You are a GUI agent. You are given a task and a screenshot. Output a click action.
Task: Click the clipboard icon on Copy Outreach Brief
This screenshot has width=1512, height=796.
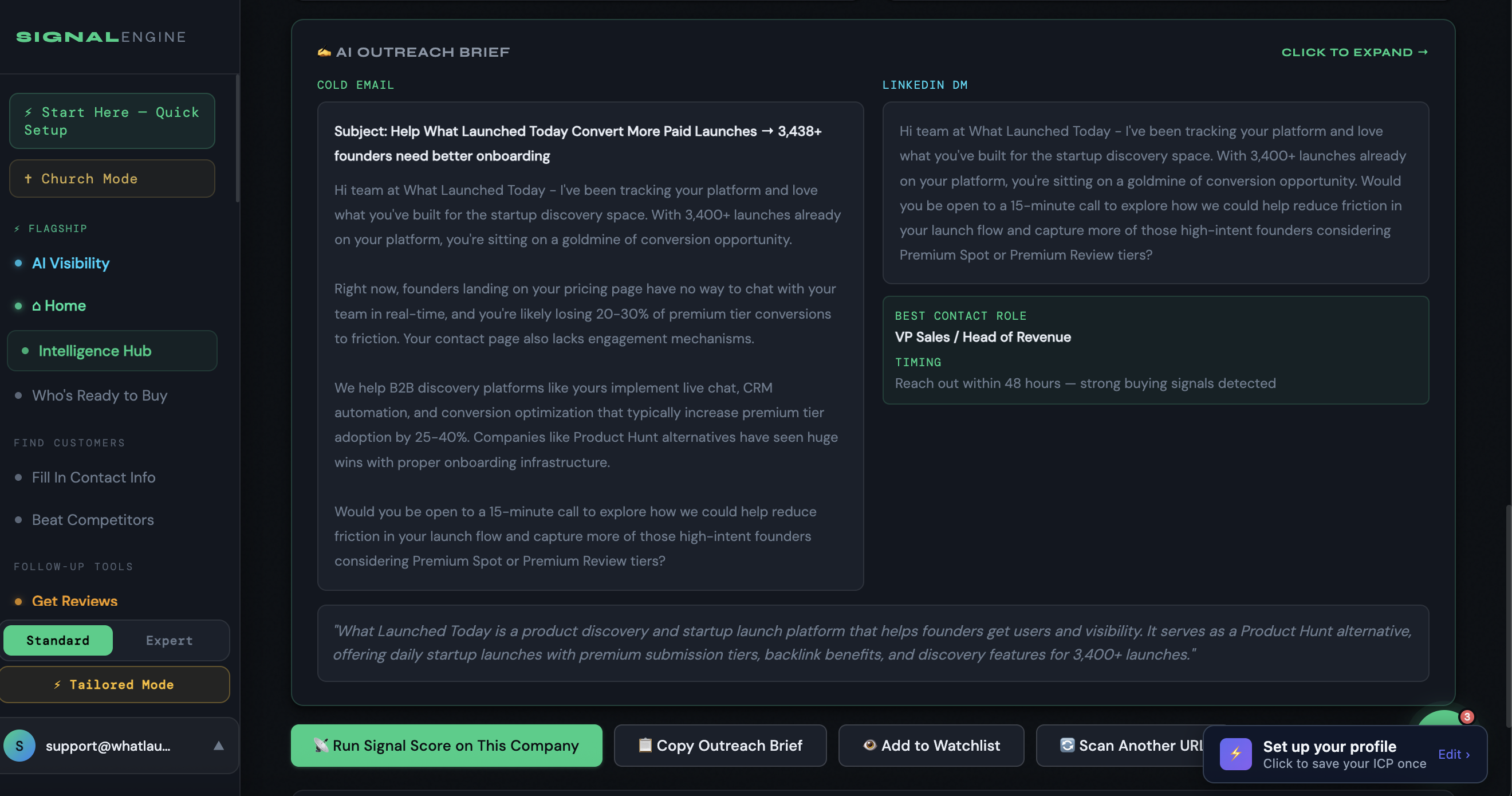[x=644, y=745]
